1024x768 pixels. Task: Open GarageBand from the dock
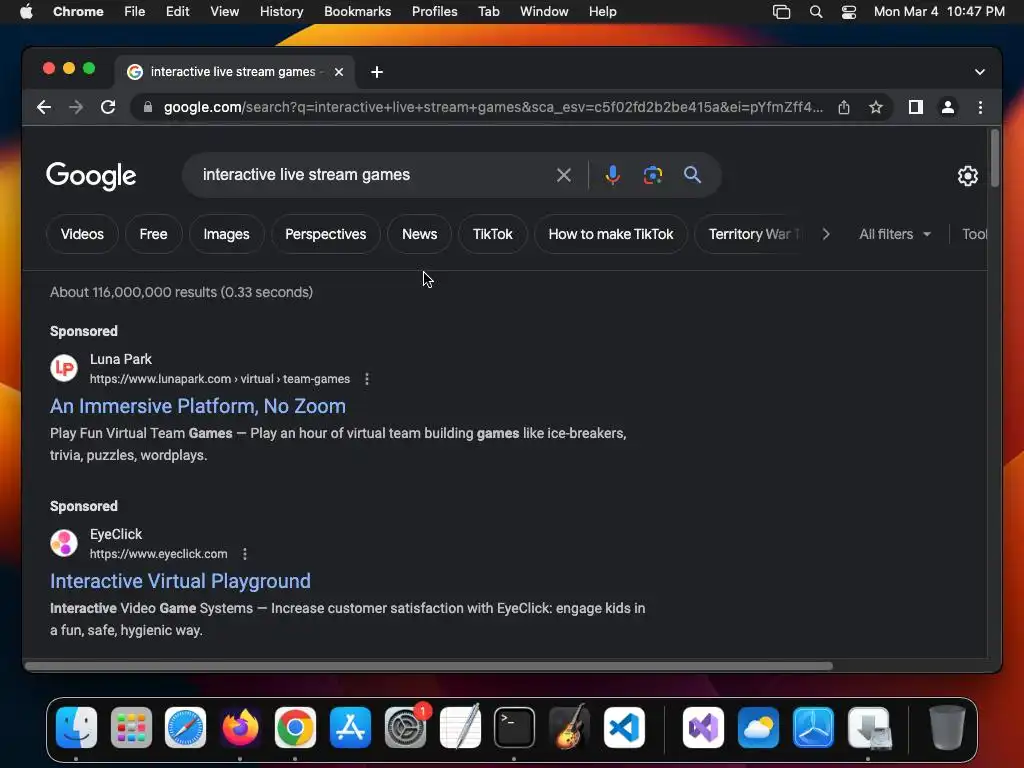click(570, 727)
